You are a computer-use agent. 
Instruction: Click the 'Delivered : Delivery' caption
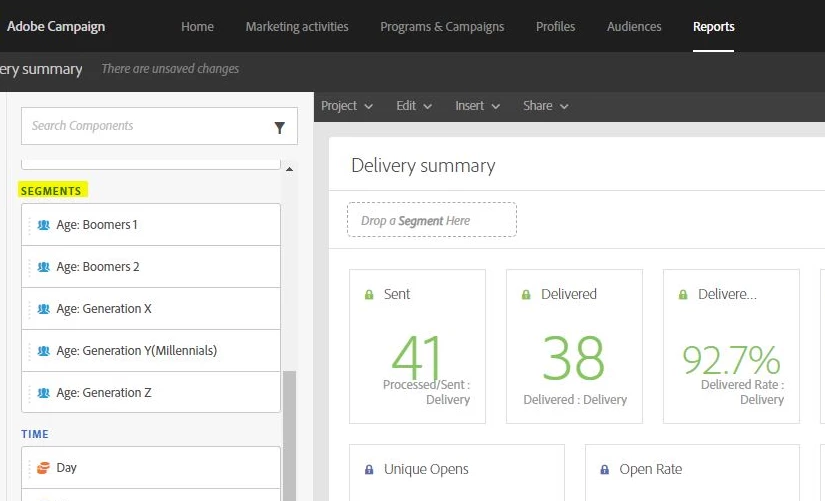click(x=575, y=399)
